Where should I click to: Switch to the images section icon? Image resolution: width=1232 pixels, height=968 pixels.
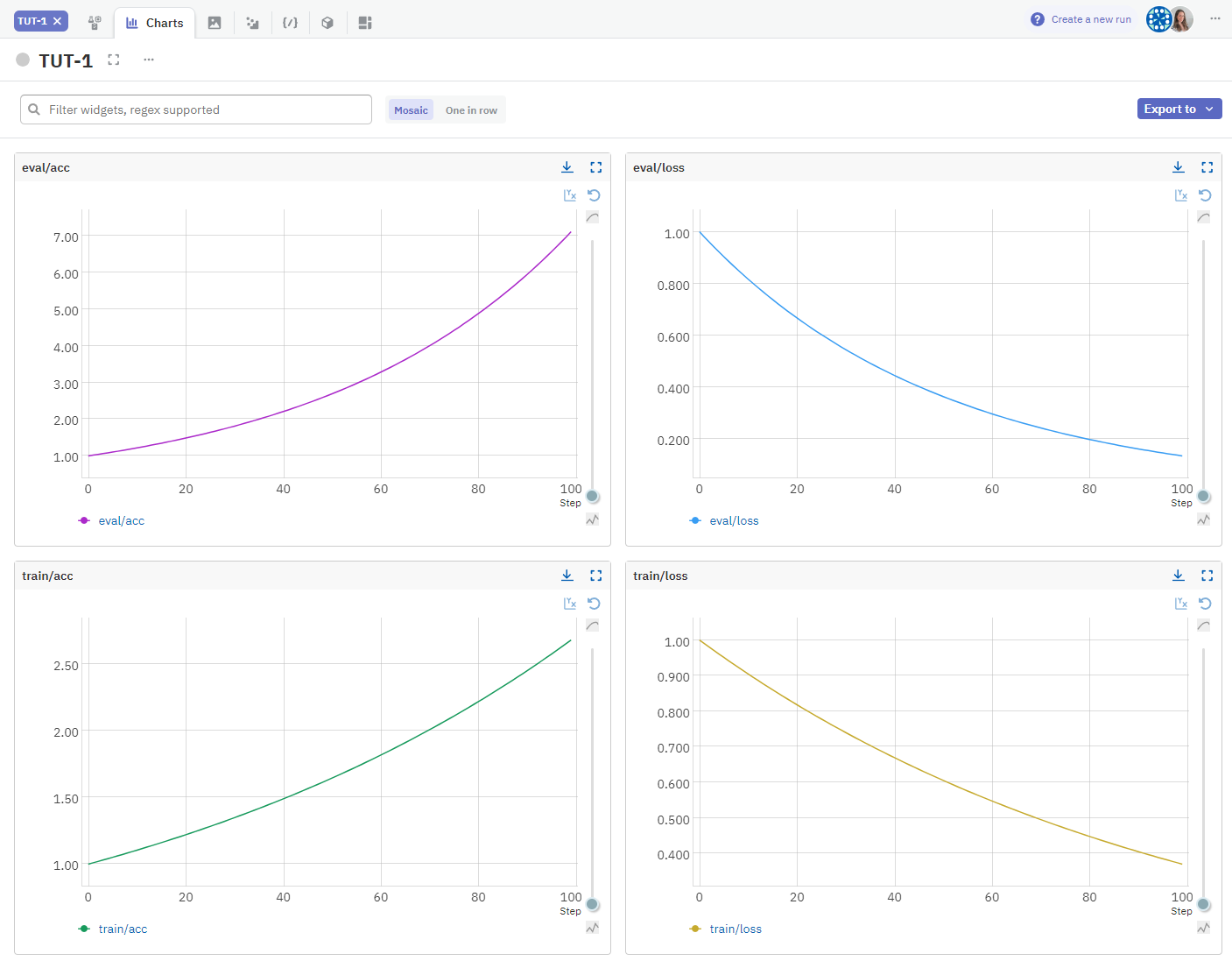coord(215,22)
